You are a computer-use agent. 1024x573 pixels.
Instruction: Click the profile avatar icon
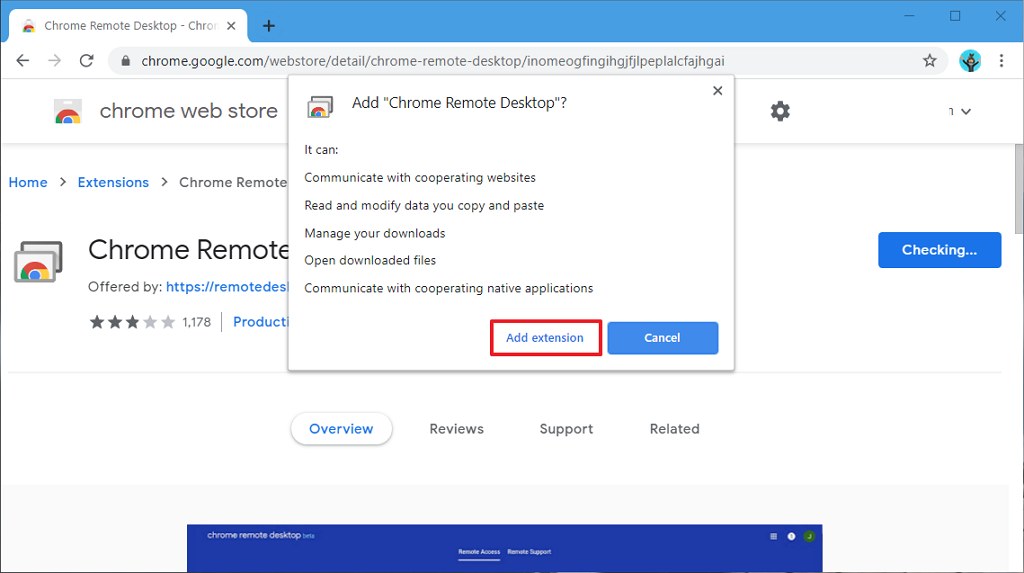[969, 61]
